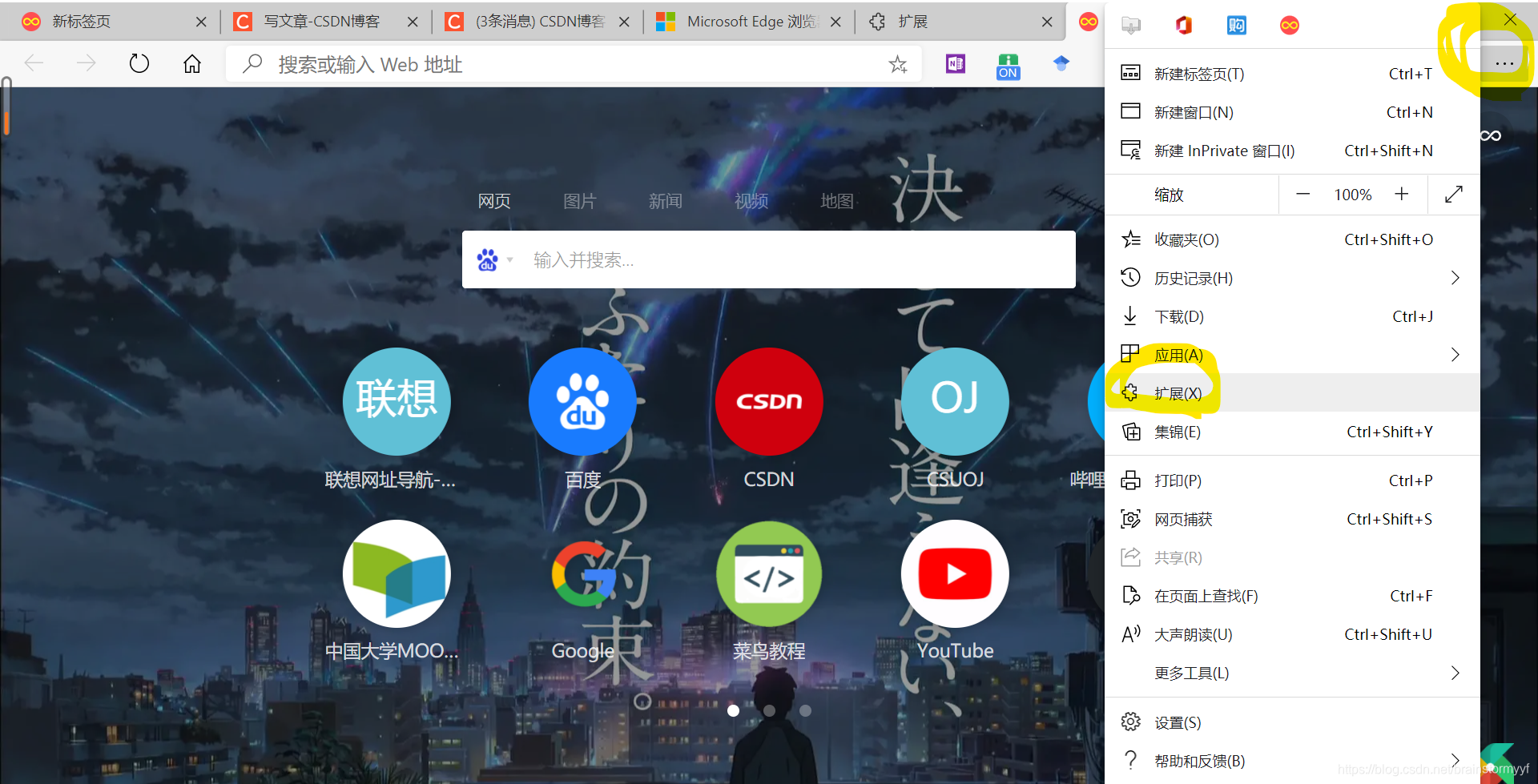The width and height of the screenshot is (1538, 784).
Task: Switch to the (3条消息) CSDN博客 tab
Action: pyautogui.click(x=537, y=22)
